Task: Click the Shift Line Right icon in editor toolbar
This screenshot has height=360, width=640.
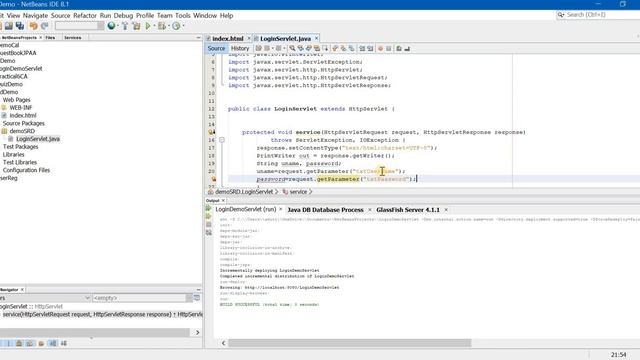Action: click(370, 49)
